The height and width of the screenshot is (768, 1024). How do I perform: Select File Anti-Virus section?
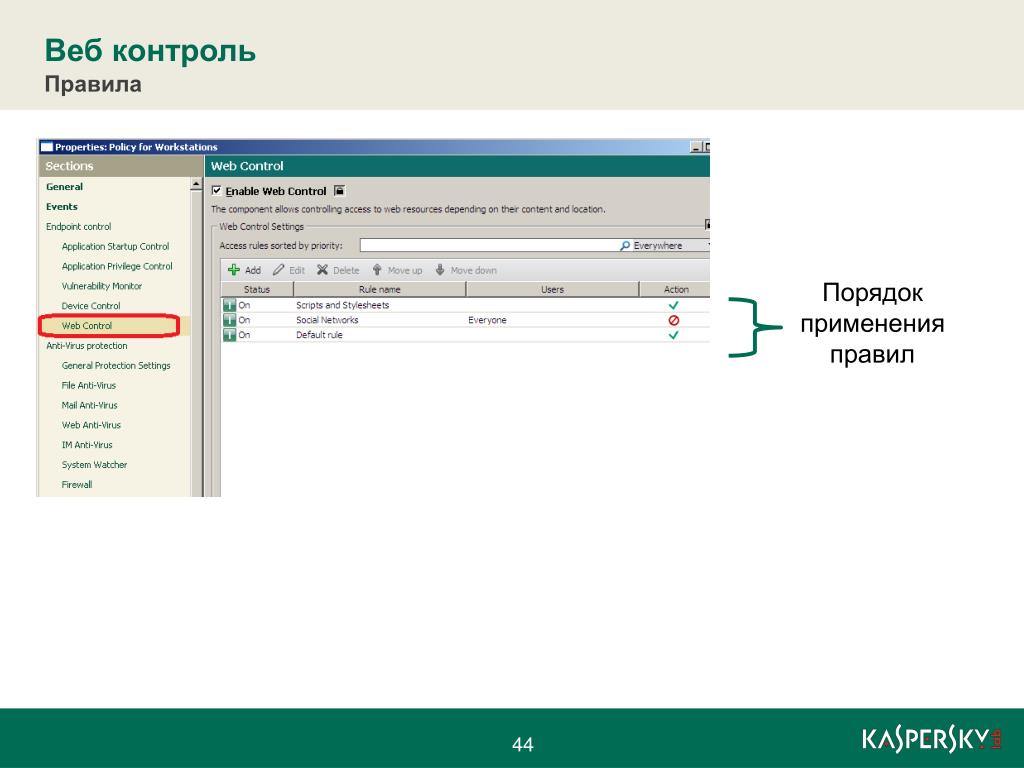point(89,385)
